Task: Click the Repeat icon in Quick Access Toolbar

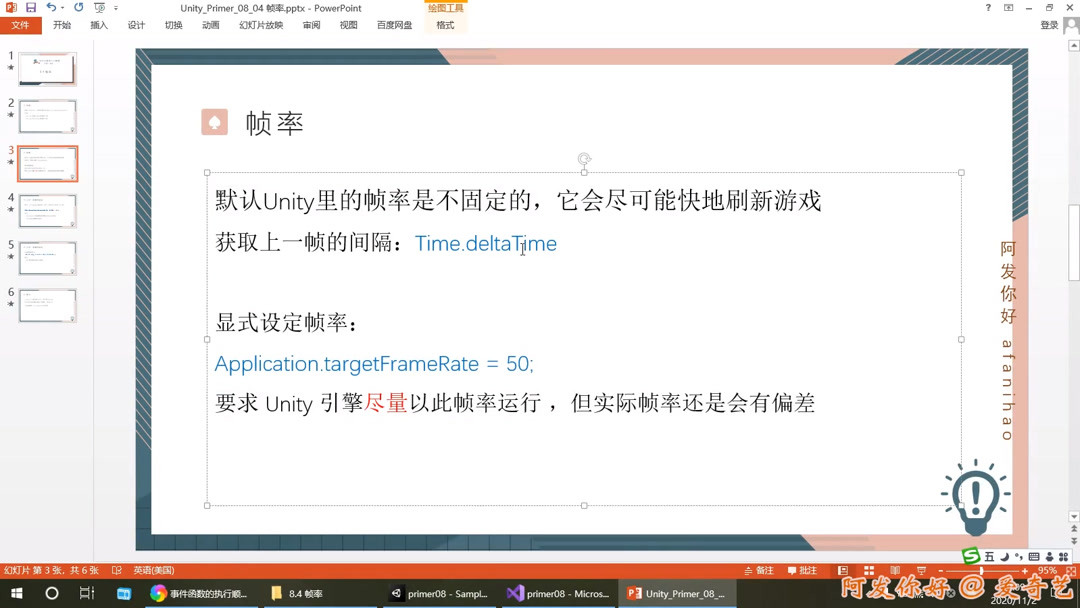Action: pyautogui.click(x=78, y=7)
